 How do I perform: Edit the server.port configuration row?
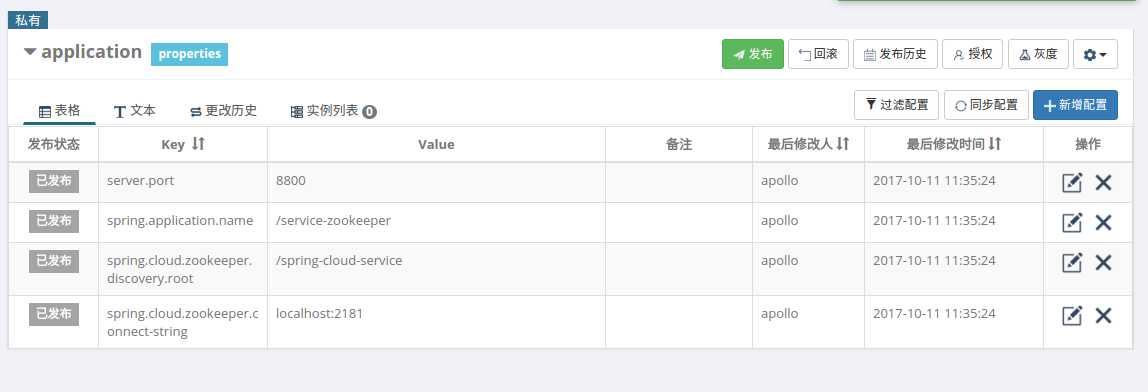pos(1072,182)
